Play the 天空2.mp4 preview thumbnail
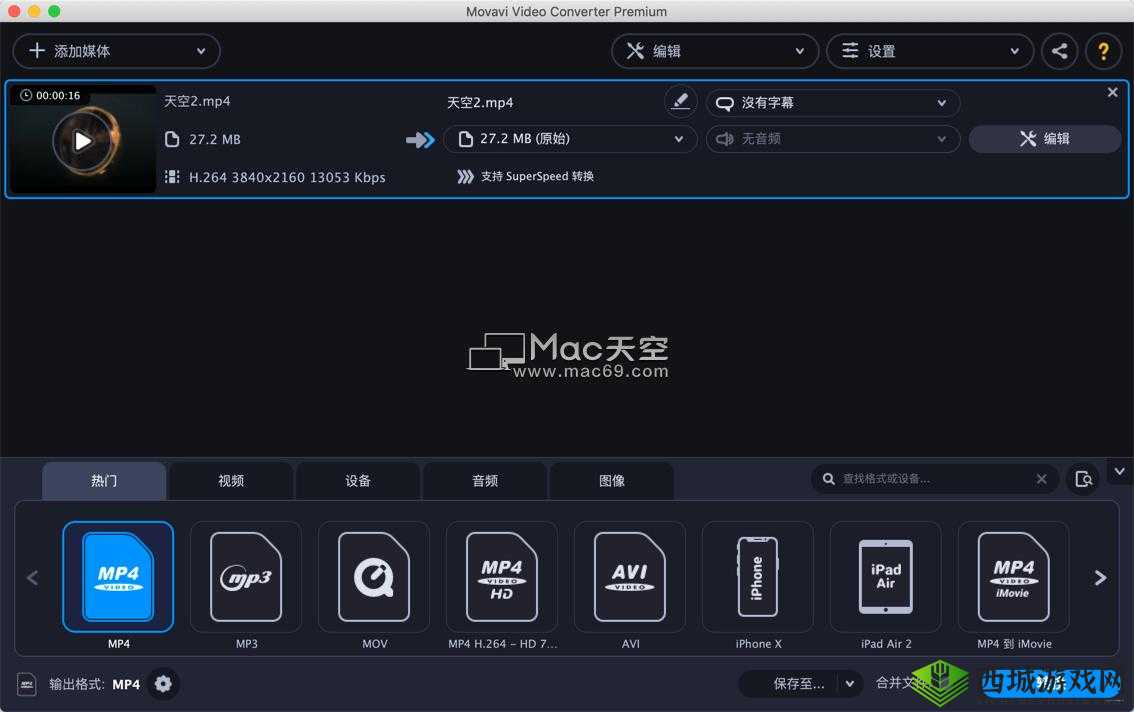The width and height of the screenshot is (1134, 712). pos(83,139)
